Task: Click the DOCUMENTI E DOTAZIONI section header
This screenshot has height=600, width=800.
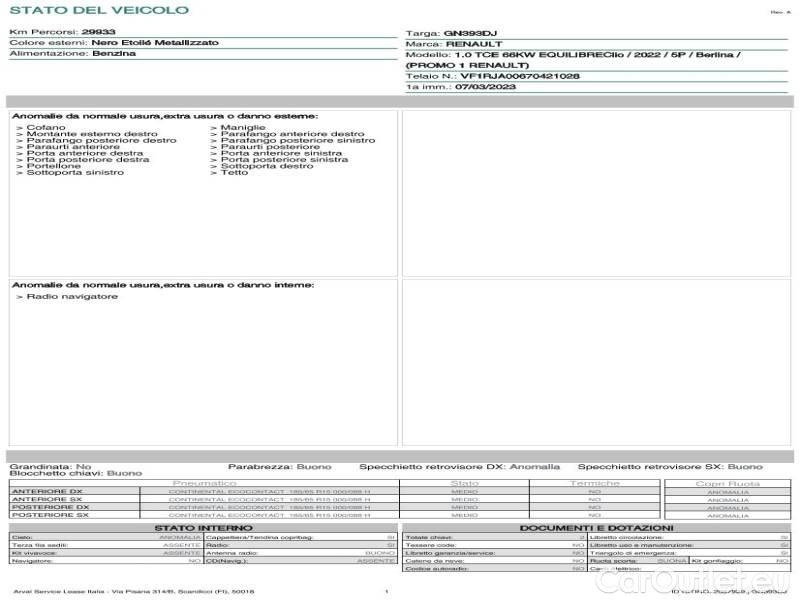Action: tap(596, 527)
